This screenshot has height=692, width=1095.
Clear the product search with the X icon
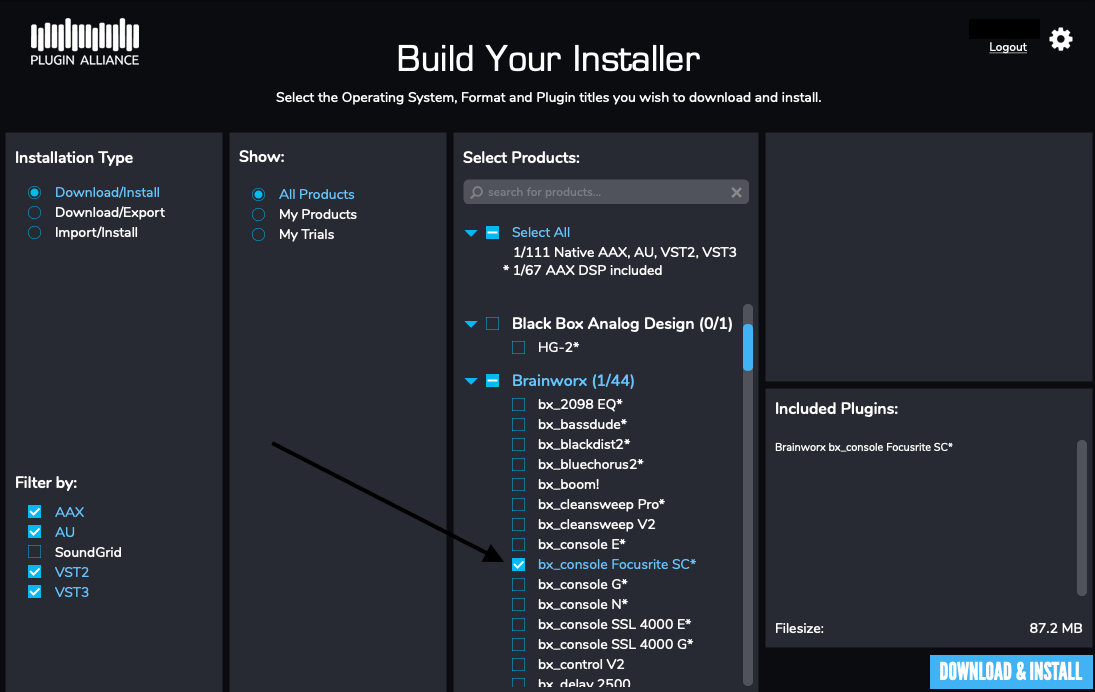coord(736,192)
